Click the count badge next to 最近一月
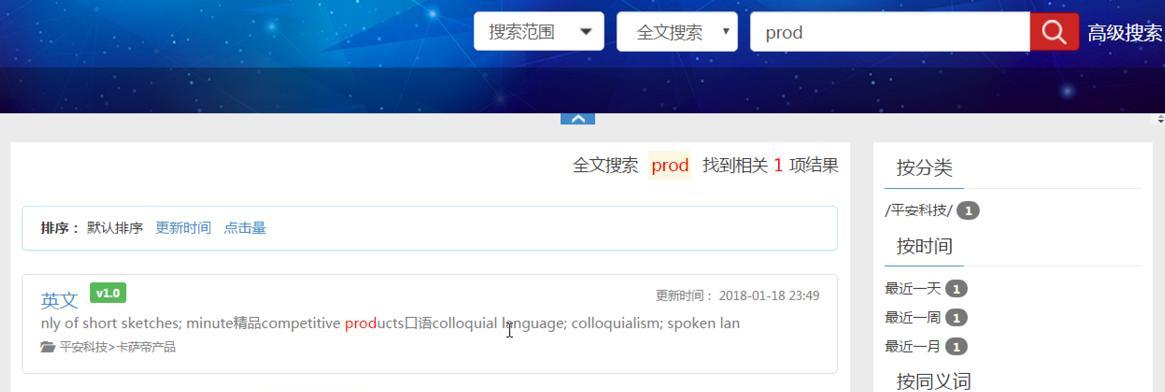The height and width of the screenshot is (392, 1165). click(956, 346)
